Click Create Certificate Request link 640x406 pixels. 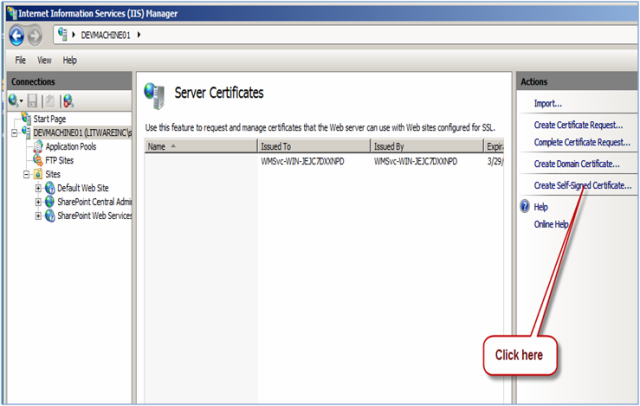click(x=578, y=125)
